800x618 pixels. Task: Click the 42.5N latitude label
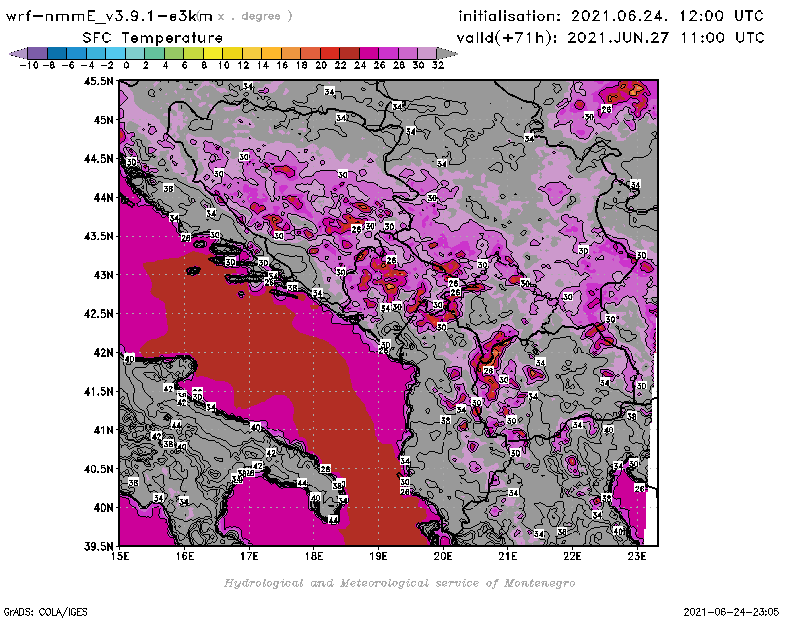98,314
